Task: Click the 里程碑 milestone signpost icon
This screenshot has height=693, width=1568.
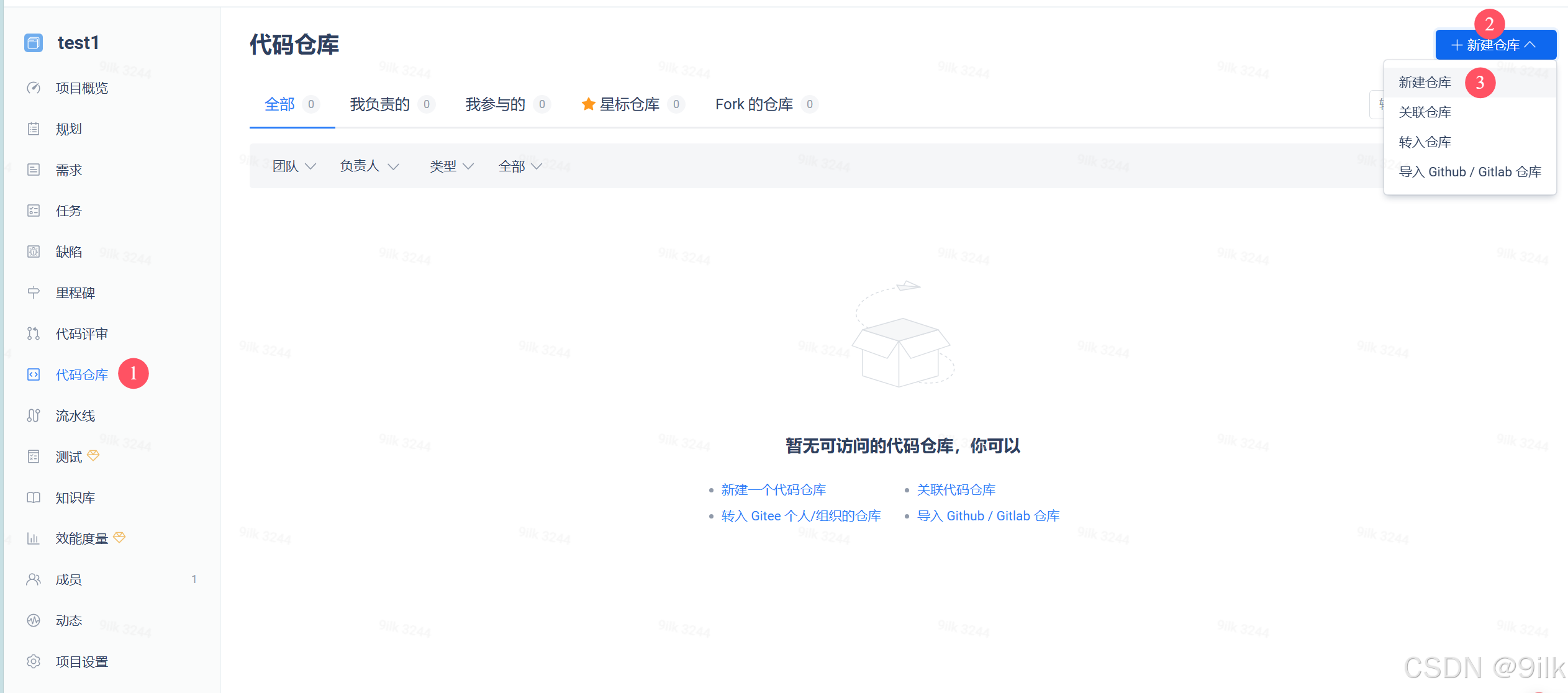Action: tap(34, 292)
